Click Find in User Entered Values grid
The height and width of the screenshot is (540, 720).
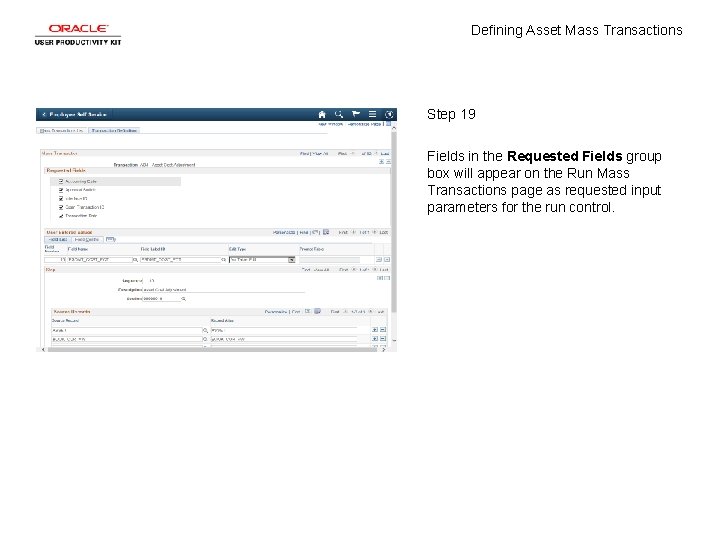coord(304,233)
